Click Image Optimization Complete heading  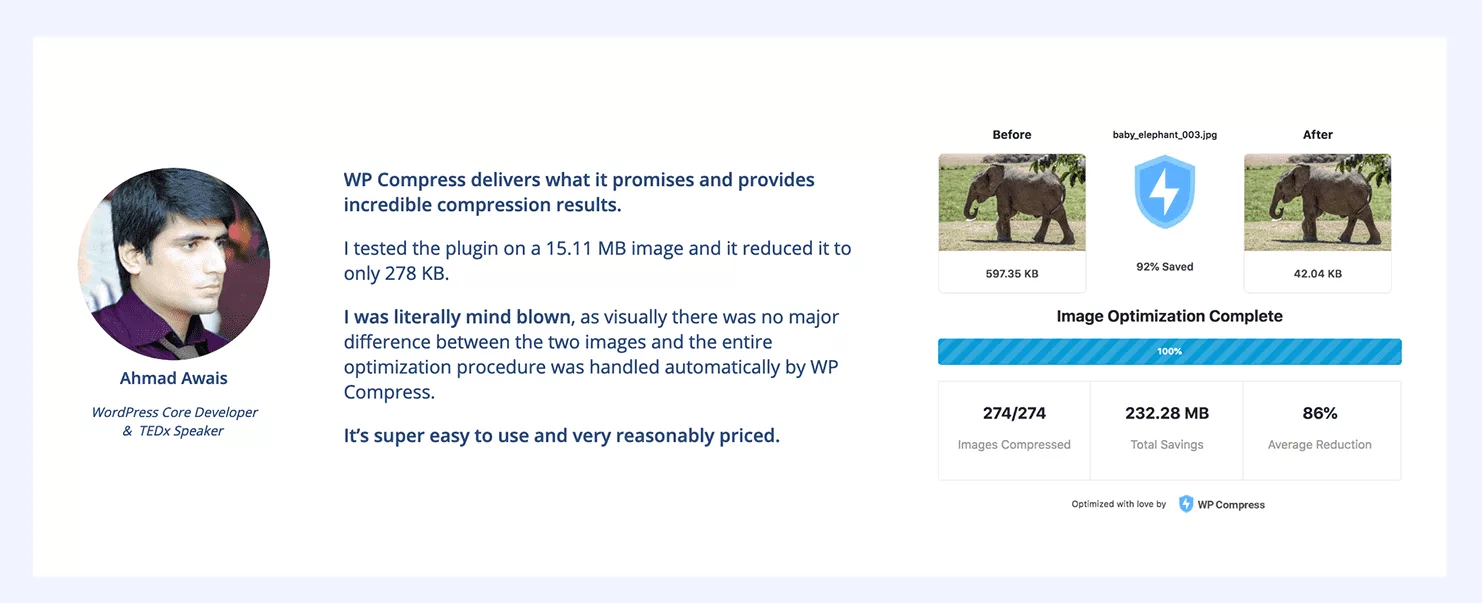[x=1169, y=316]
